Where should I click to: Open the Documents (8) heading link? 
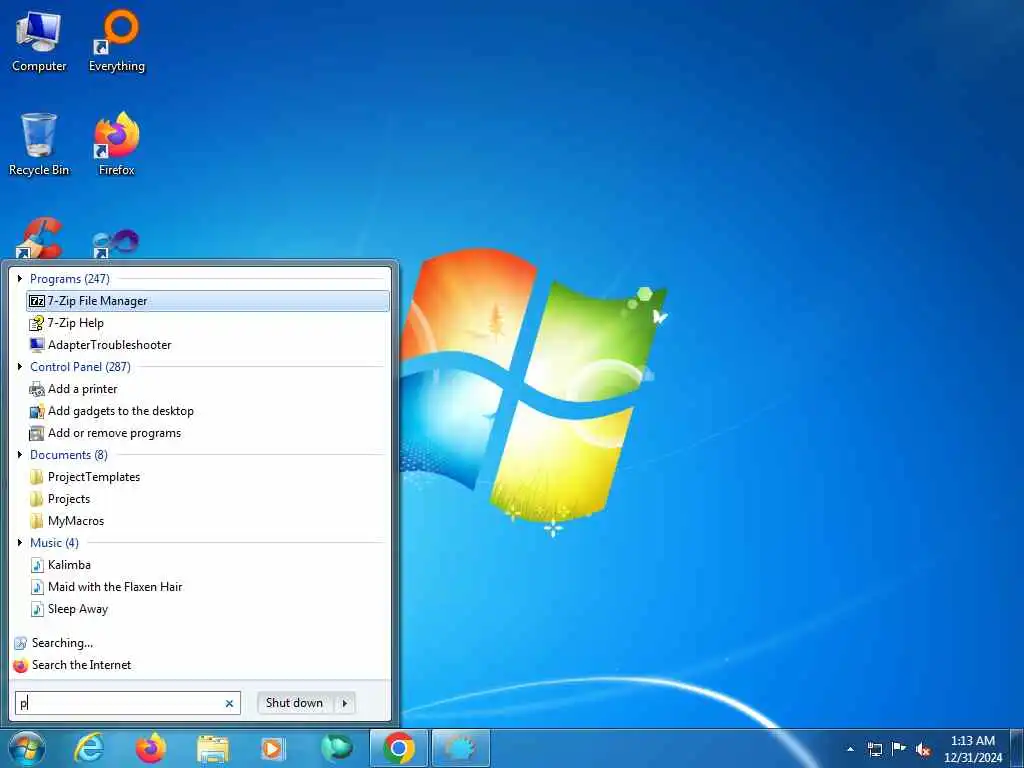coord(69,455)
